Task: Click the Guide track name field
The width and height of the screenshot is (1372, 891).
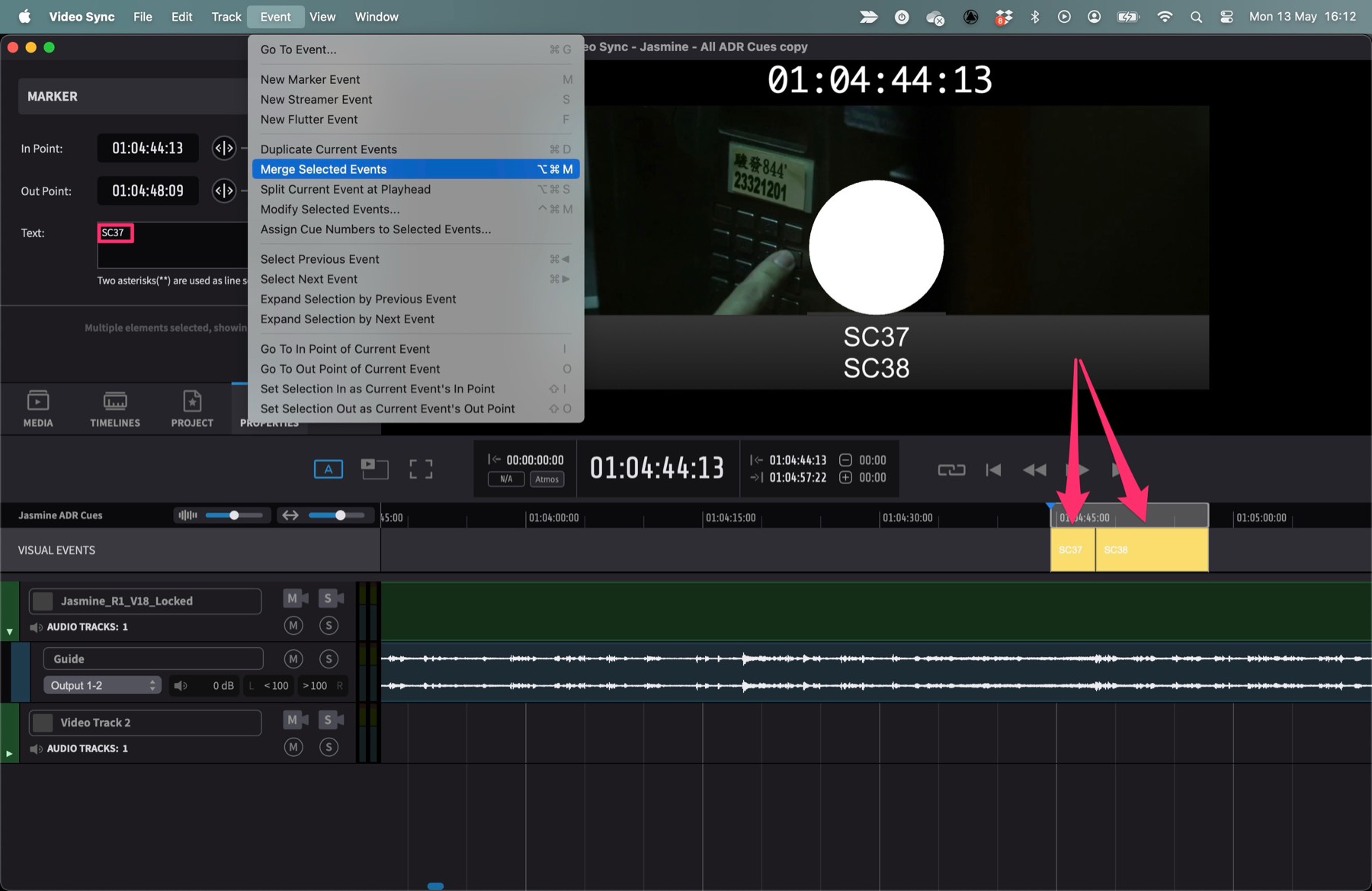Action: pos(153,659)
